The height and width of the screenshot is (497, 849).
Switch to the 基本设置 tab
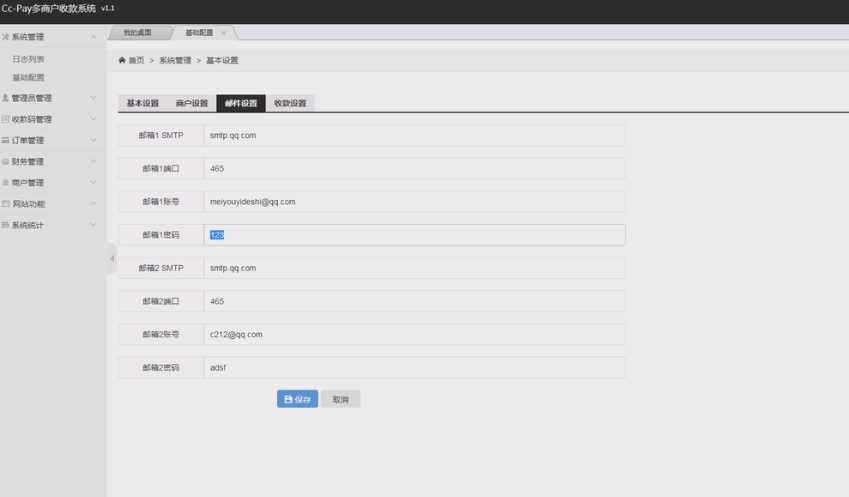[142, 103]
